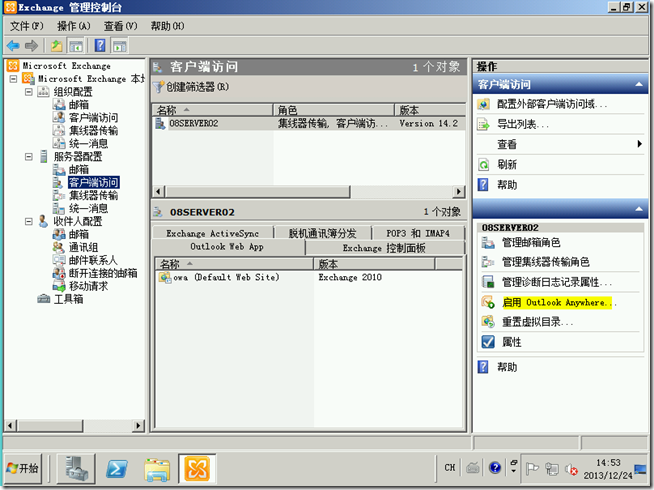Click server list scrollbar left arrow
Viewport: 654px width, 490px height.
(158, 191)
